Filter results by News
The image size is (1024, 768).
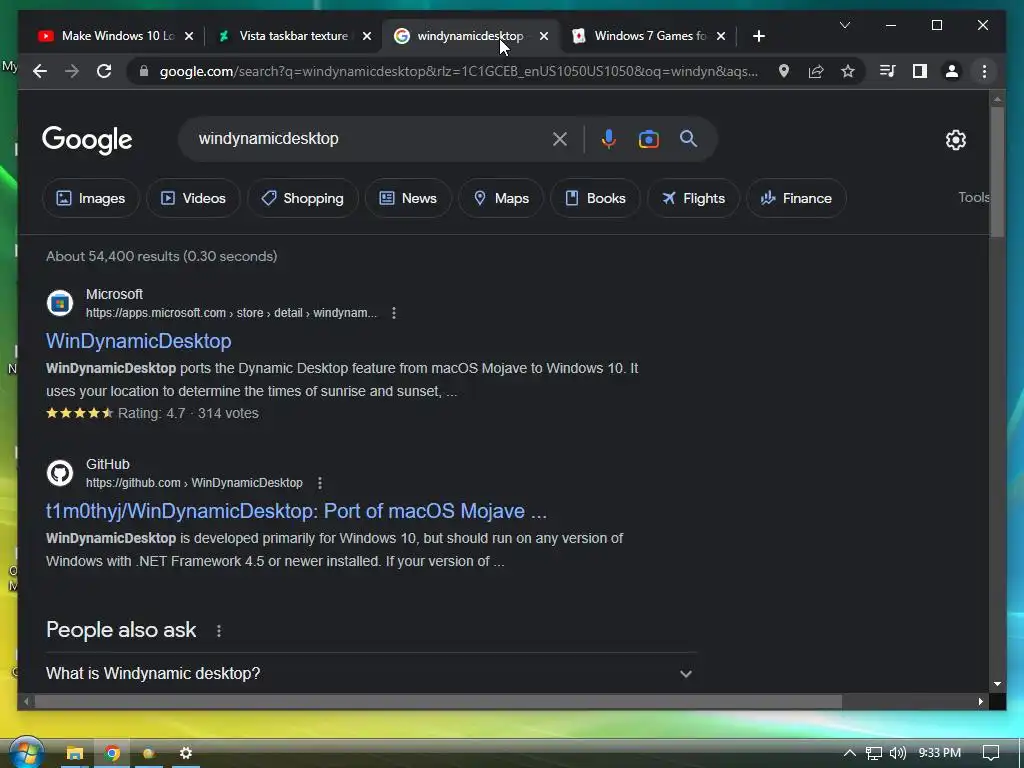408,198
